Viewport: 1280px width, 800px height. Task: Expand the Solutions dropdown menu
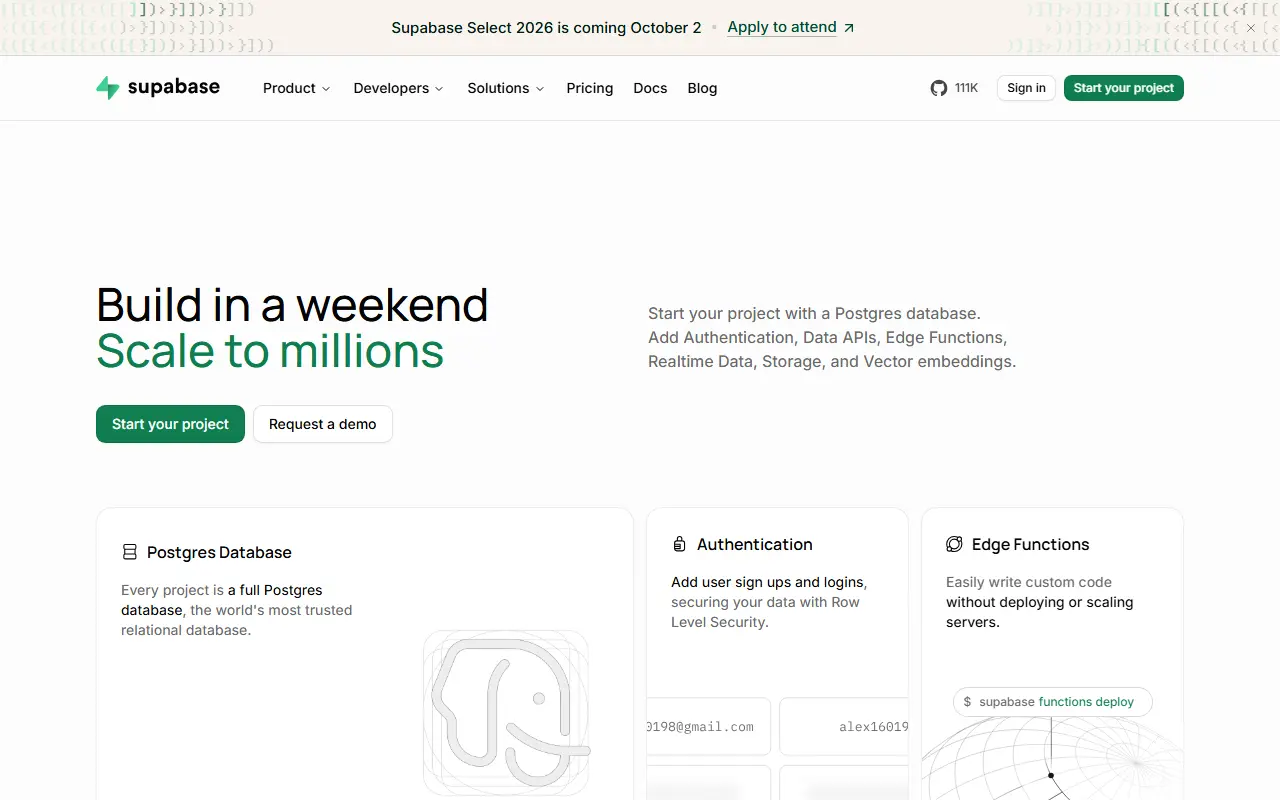(506, 88)
